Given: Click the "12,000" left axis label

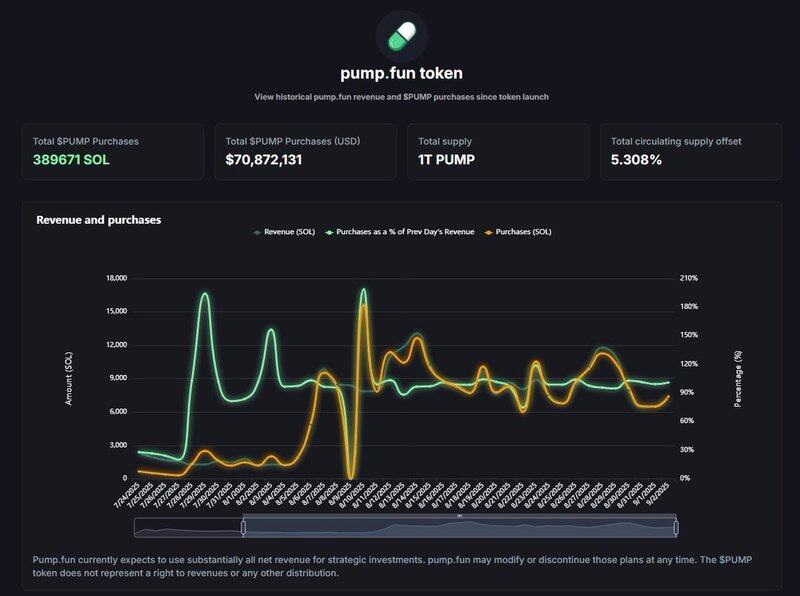Looking at the screenshot, I should [116, 345].
